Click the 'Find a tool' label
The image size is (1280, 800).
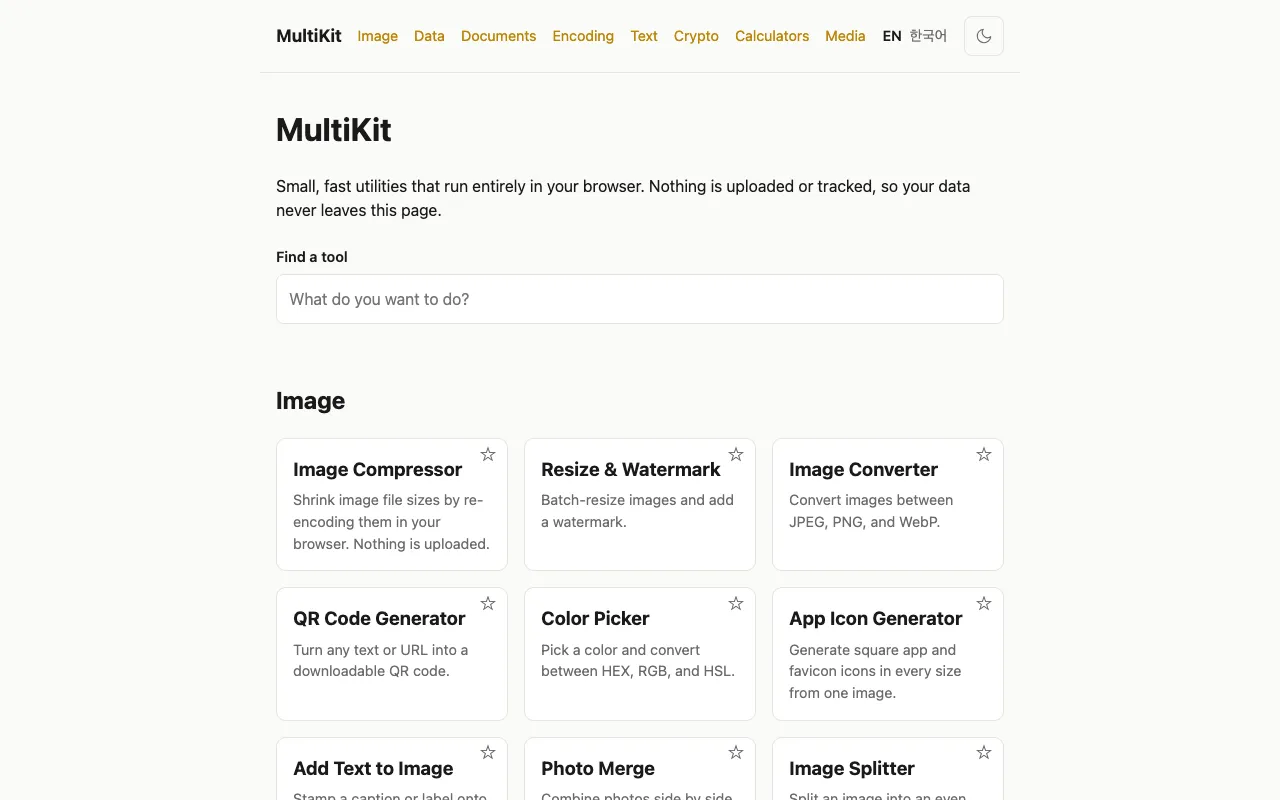[312, 257]
